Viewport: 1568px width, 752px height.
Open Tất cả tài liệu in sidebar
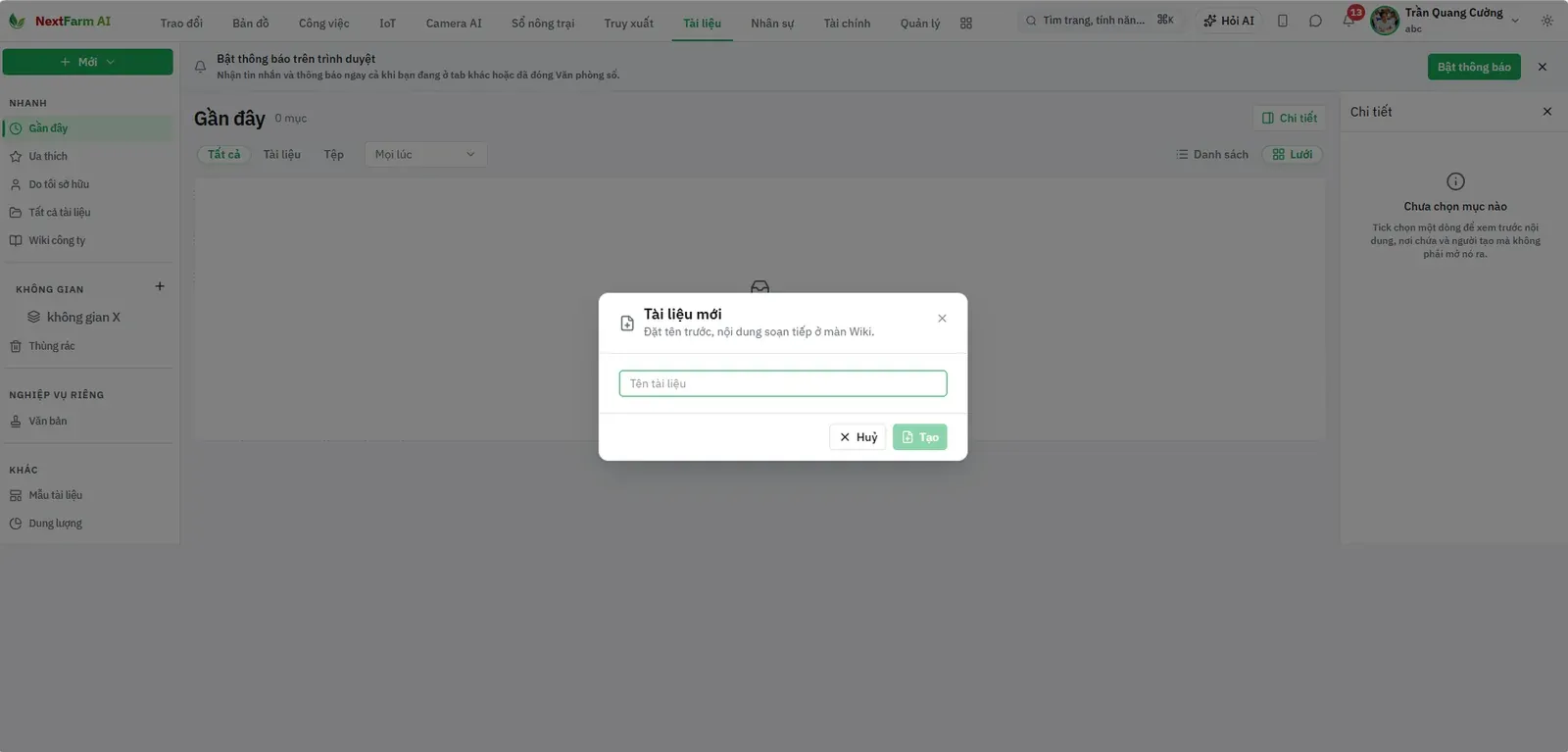point(88,212)
